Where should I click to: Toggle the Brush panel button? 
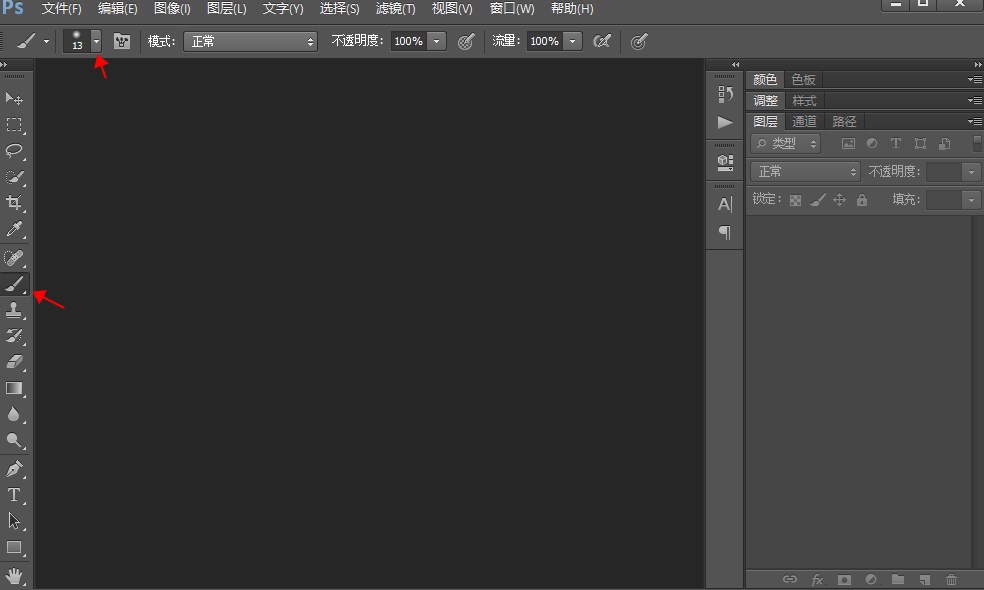(x=122, y=41)
